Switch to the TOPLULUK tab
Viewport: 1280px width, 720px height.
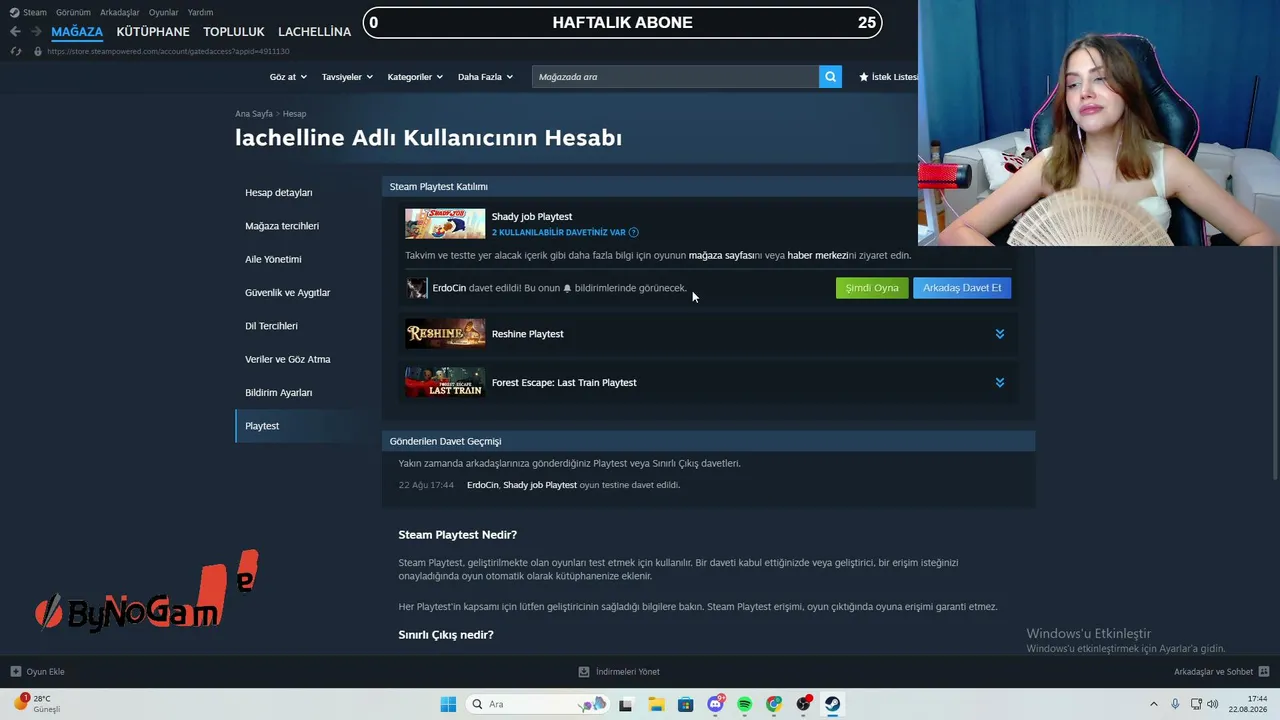coord(234,32)
